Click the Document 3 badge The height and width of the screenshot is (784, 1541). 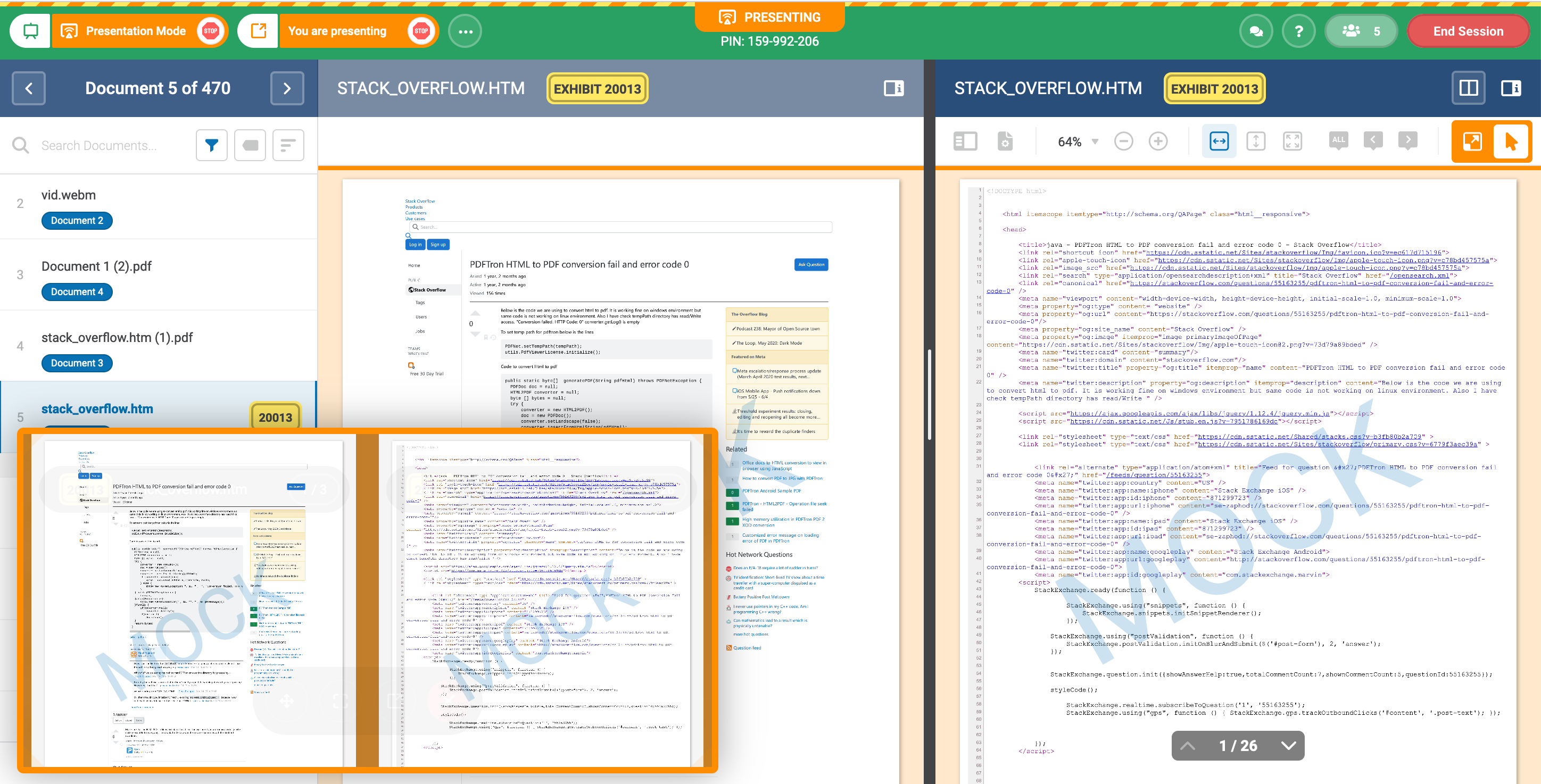[77, 363]
